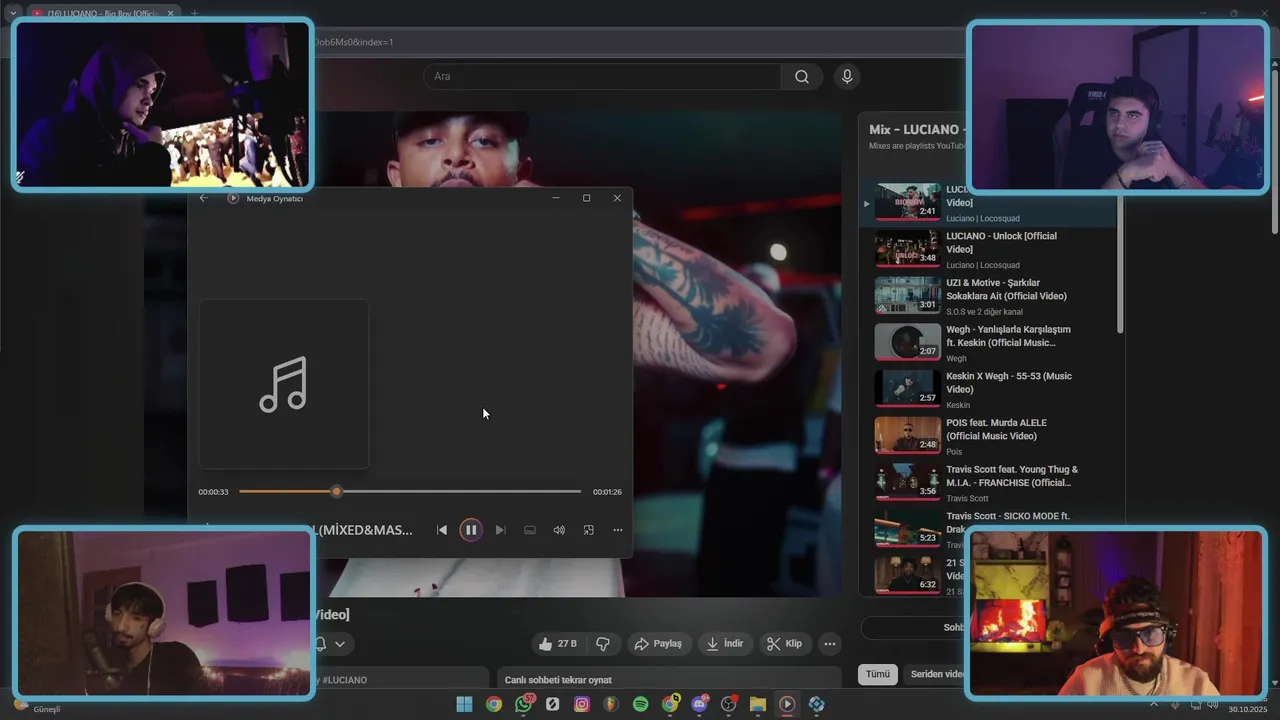Image resolution: width=1280 pixels, height=720 pixels.
Task: Open the #LUCIANO hashtag link
Action: coord(345,680)
